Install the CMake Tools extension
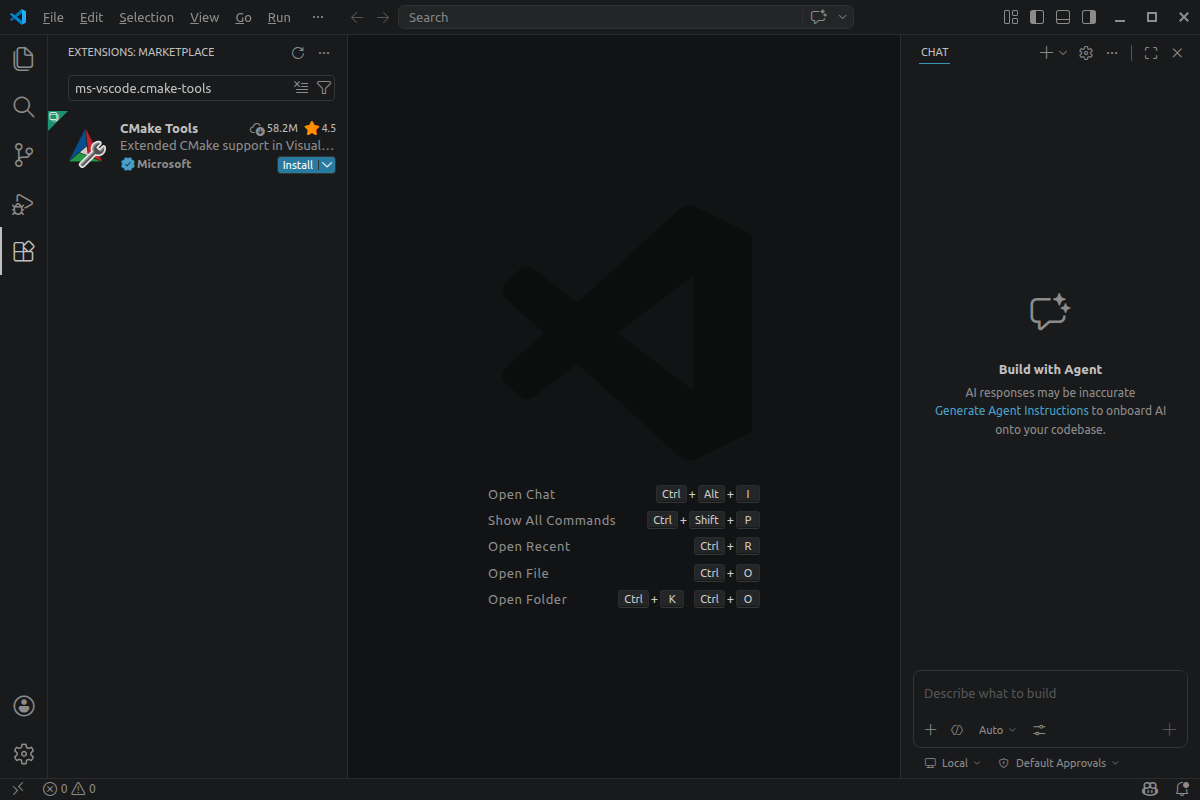 [297, 165]
